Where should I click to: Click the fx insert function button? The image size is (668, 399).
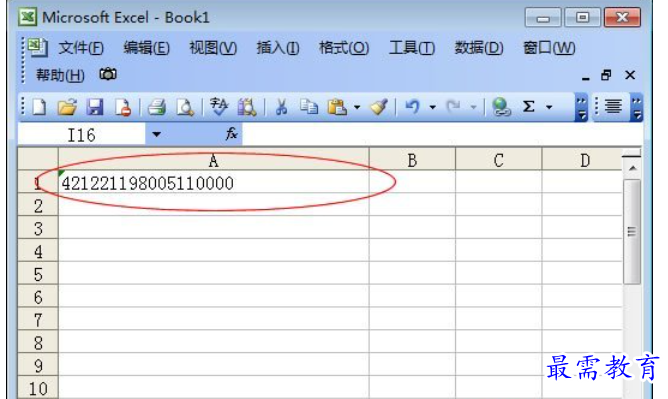click(231, 134)
